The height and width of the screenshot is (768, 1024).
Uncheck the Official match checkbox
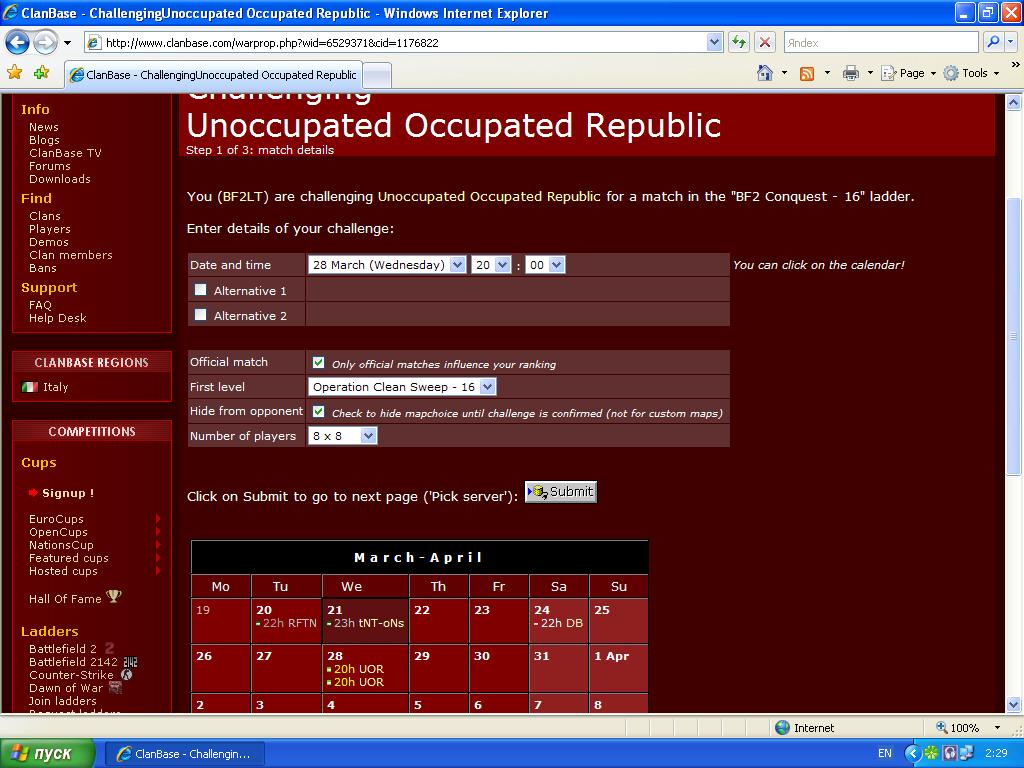click(x=318, y=362)
